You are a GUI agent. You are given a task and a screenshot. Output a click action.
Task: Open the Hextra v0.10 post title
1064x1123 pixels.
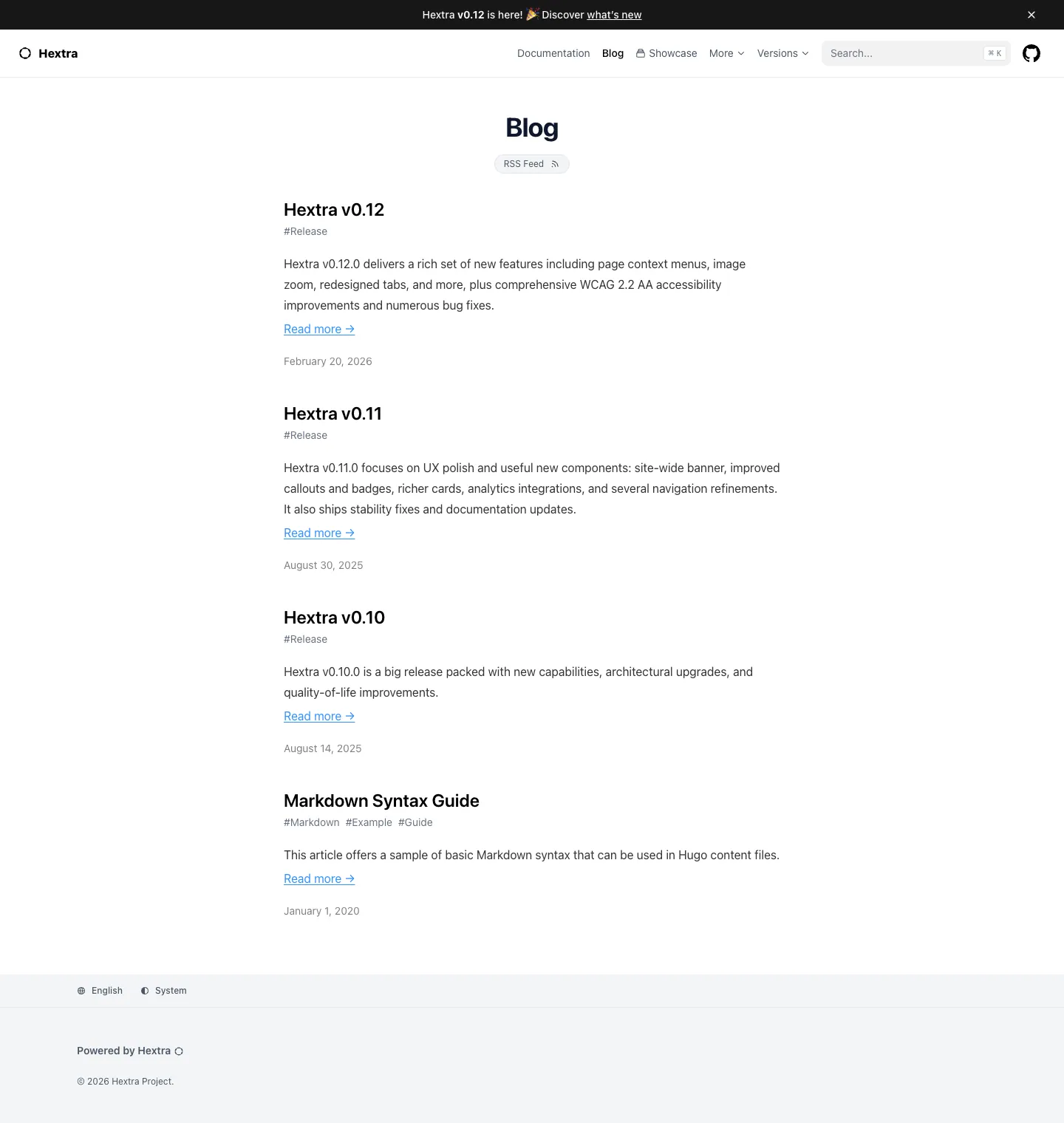[x=334, y=618]
